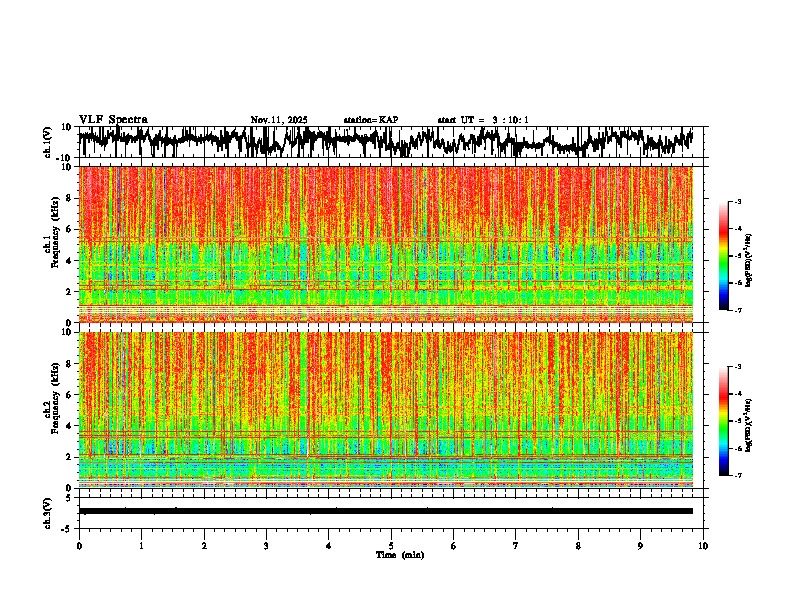Click the "6" kHz tick of ch.2 spectrogram
792x612 pixels.
pyautogui.click(x=70, y=395)
